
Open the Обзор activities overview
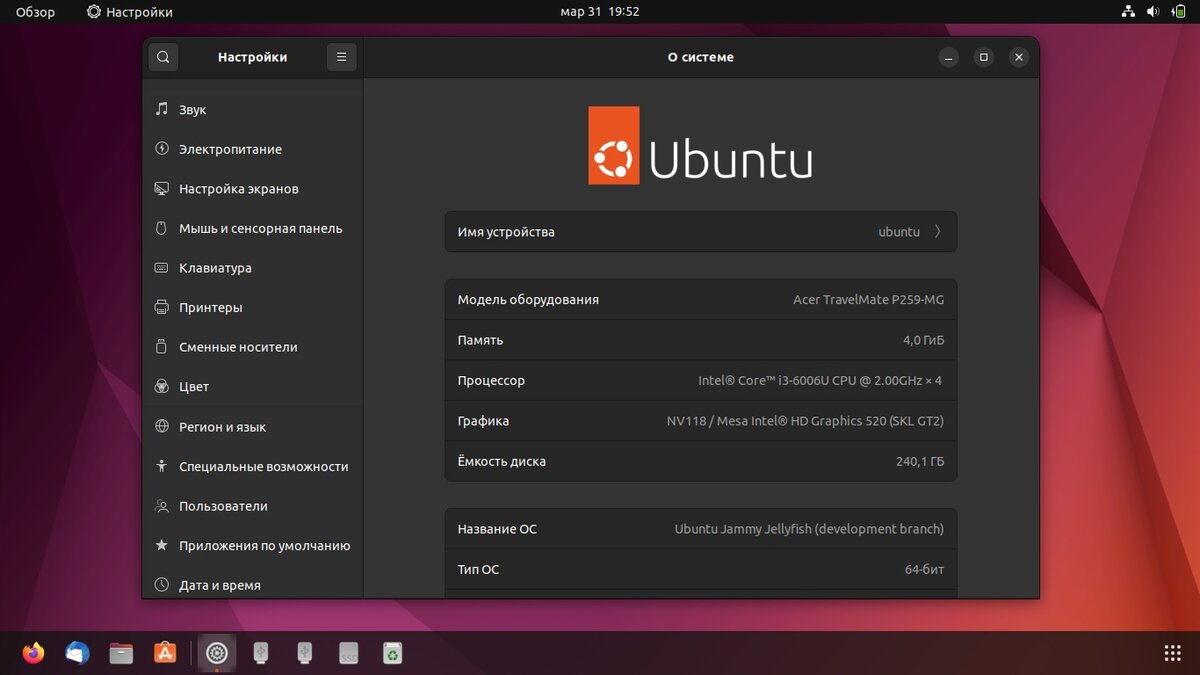click(x=35, y=12)
